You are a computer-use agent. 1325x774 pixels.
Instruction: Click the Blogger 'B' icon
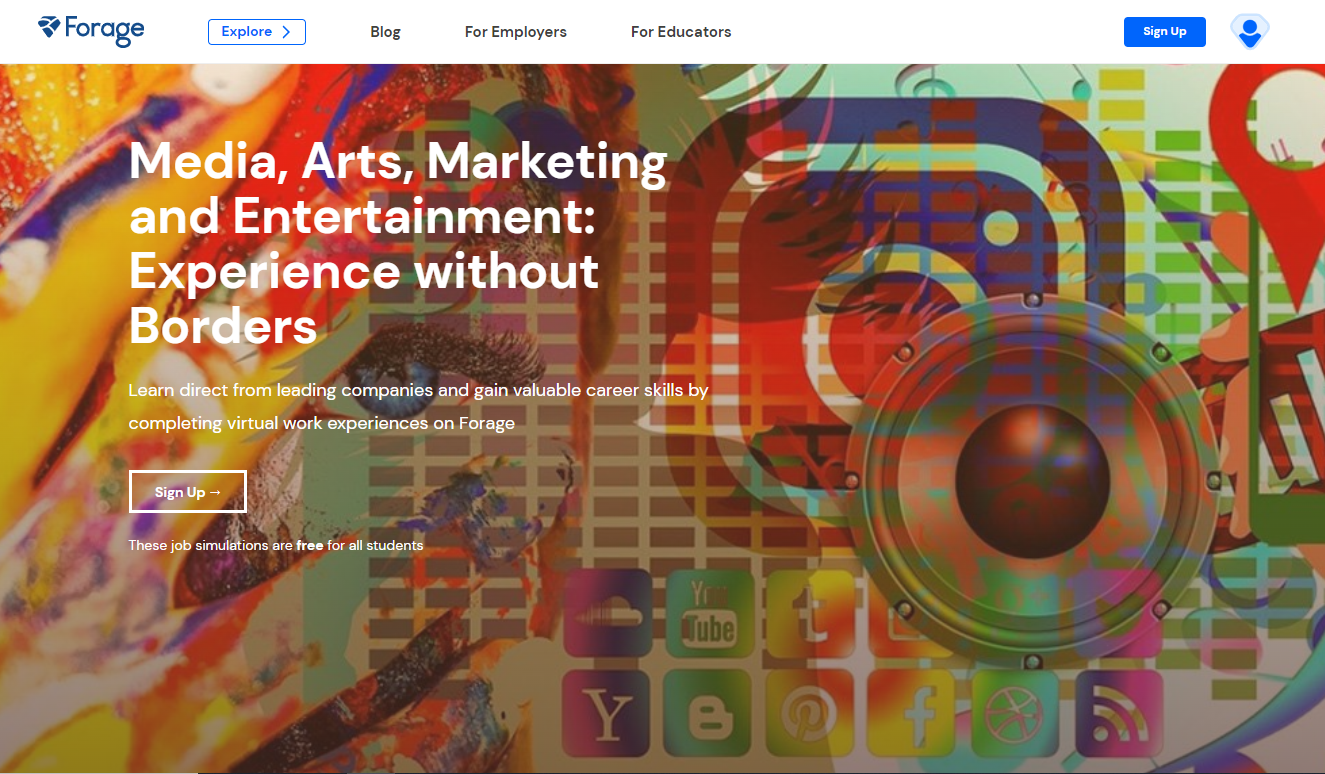pyautogui.click(x=707, y=714)
